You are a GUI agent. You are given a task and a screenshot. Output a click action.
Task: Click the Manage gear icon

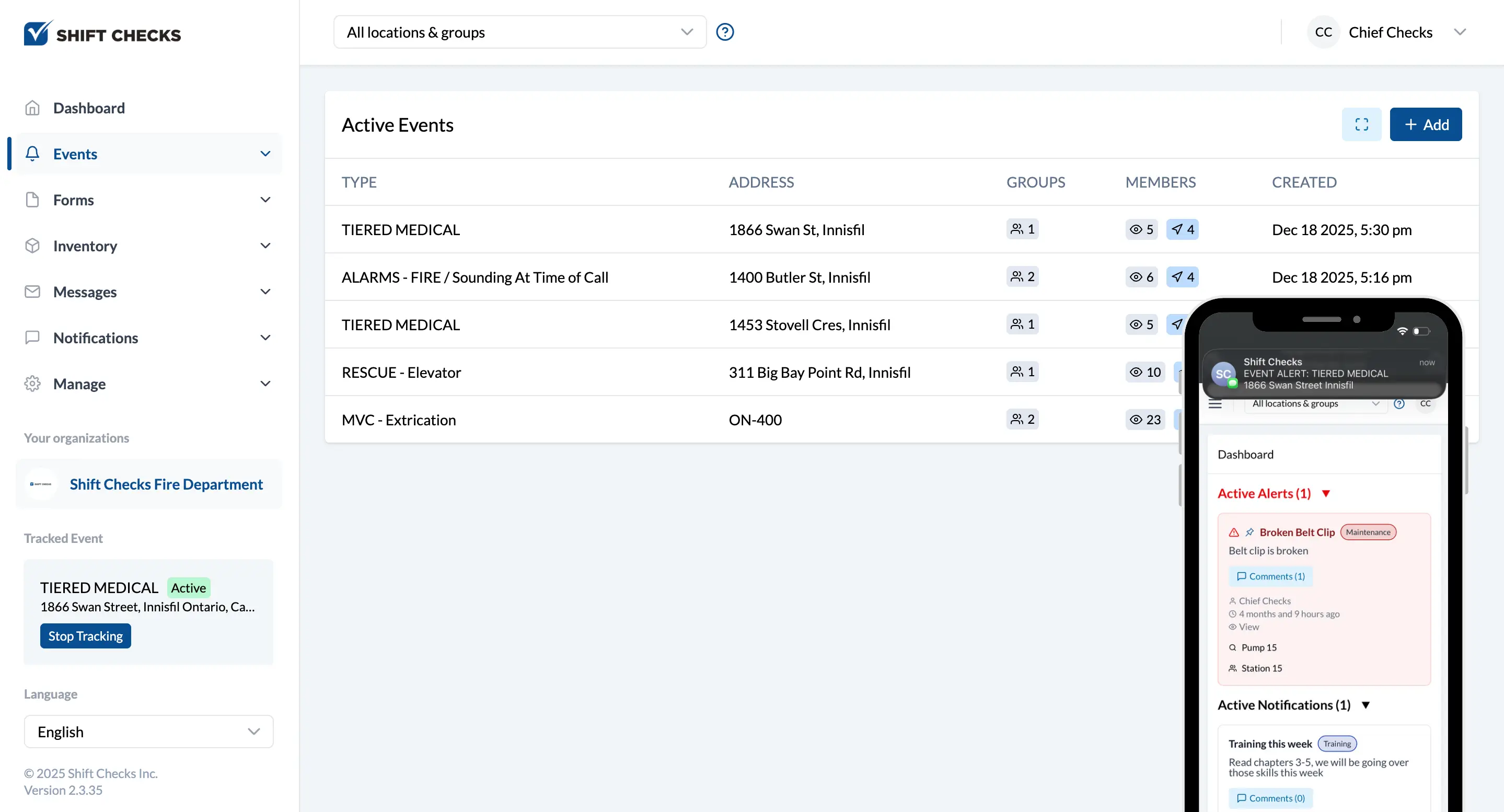[x=33, y=384]
